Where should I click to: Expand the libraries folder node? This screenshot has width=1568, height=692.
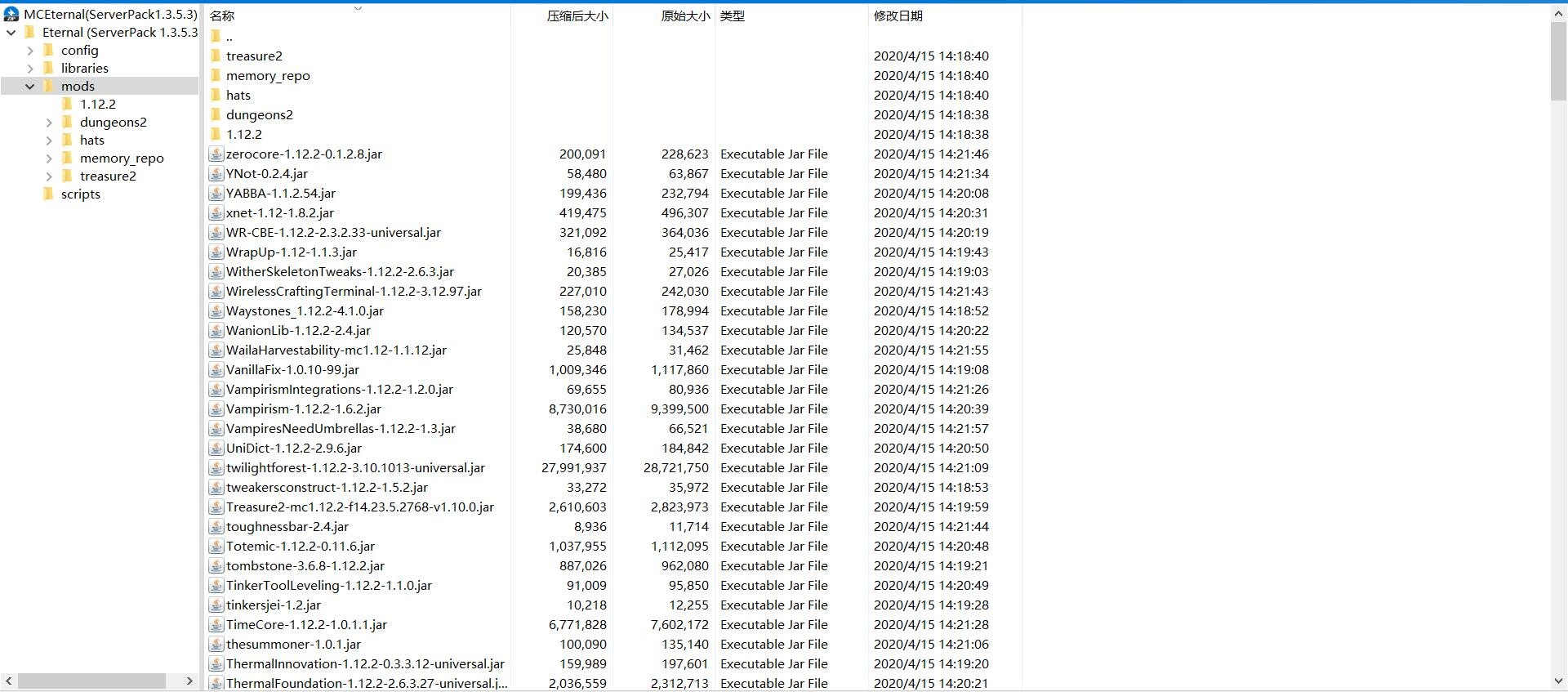coord(30,68)
